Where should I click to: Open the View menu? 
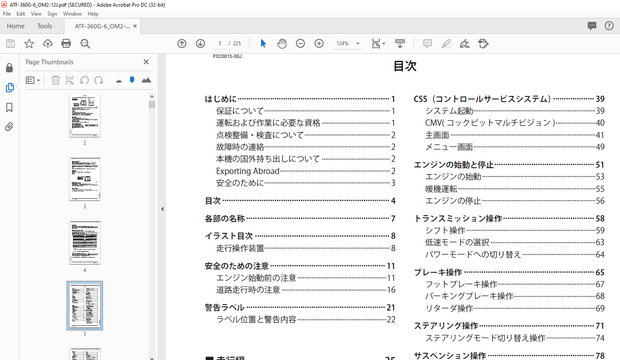(36, 14)
